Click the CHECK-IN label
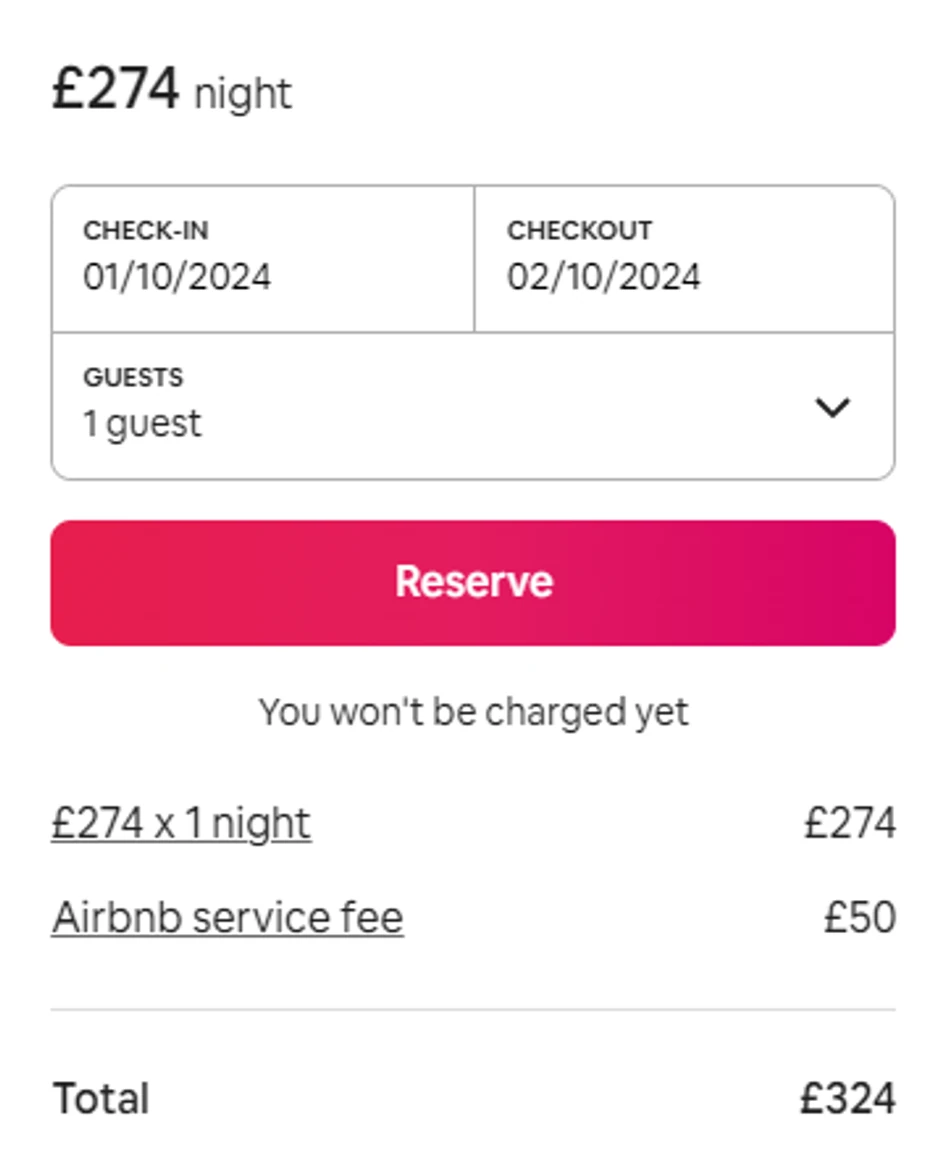 [x=146, y=230]
